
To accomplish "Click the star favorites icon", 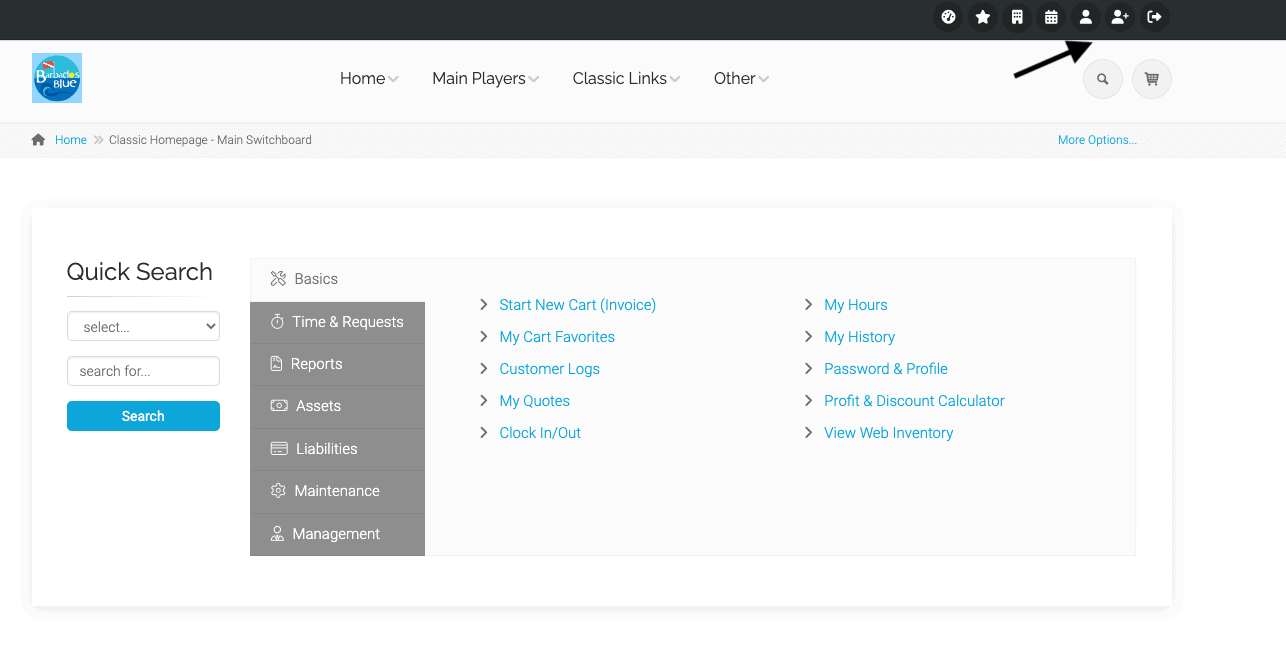I will point(983,17).
